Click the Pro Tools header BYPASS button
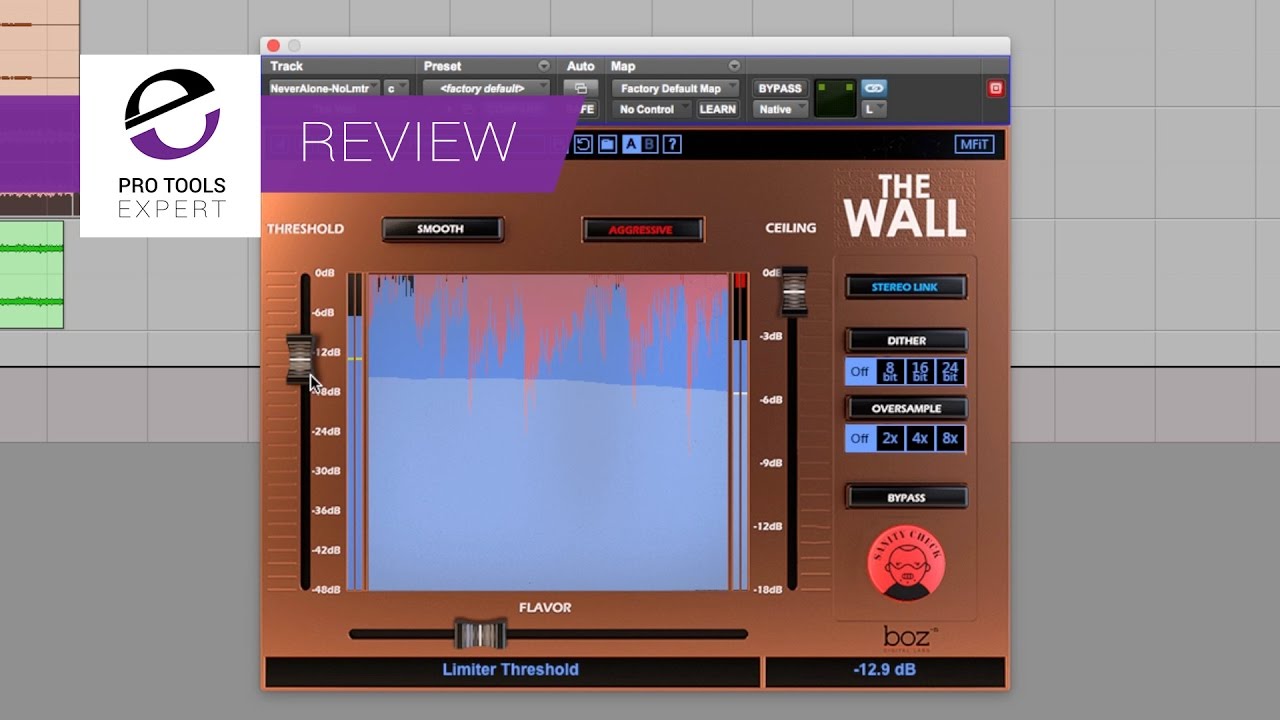The width and height of the screenshot is (1280, 720). 780,88
